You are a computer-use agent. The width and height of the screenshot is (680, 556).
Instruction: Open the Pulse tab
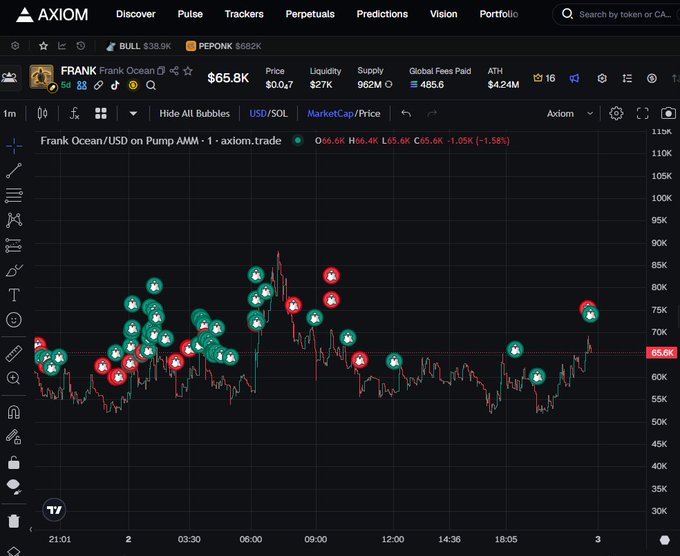(x=190, y=14)
